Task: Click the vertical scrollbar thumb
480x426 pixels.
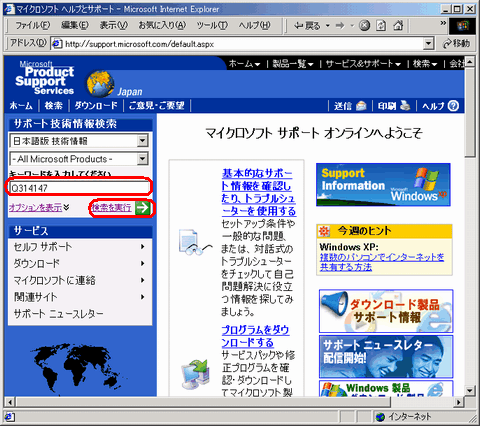Action: click(469, 112)
